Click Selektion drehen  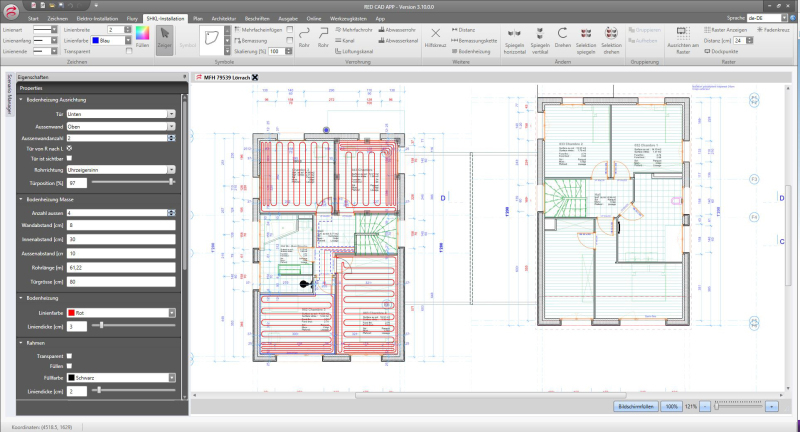pyautogui.click(x=611, y=41)
